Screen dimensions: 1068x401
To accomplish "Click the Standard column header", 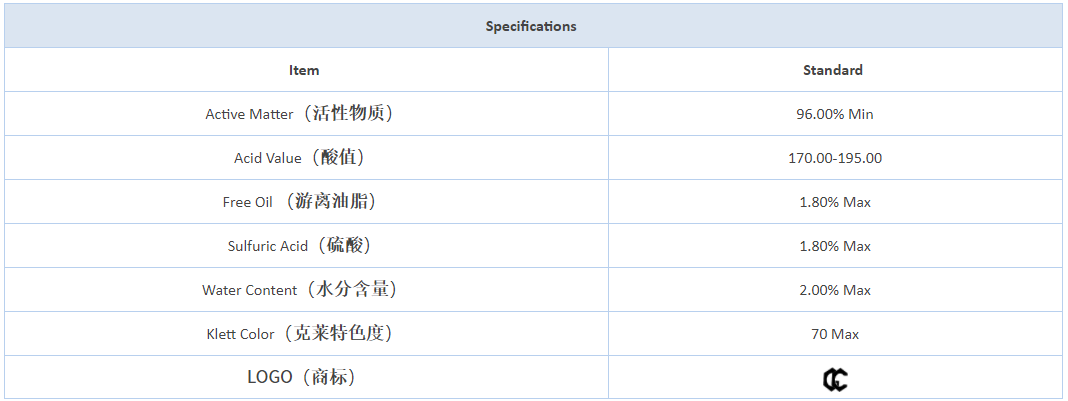I will [x=835, y=69].
